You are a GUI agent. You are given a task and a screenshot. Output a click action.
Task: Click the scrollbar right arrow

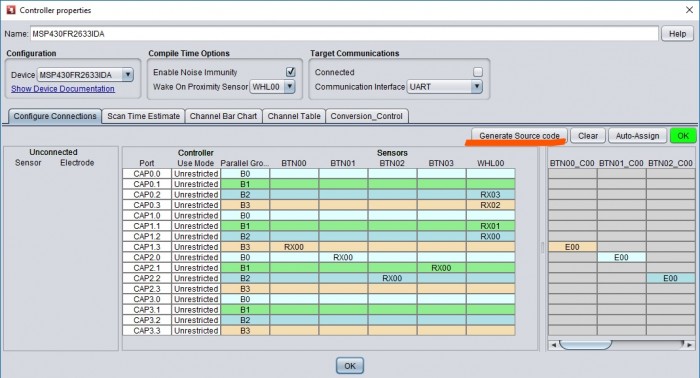pos(690,345)
